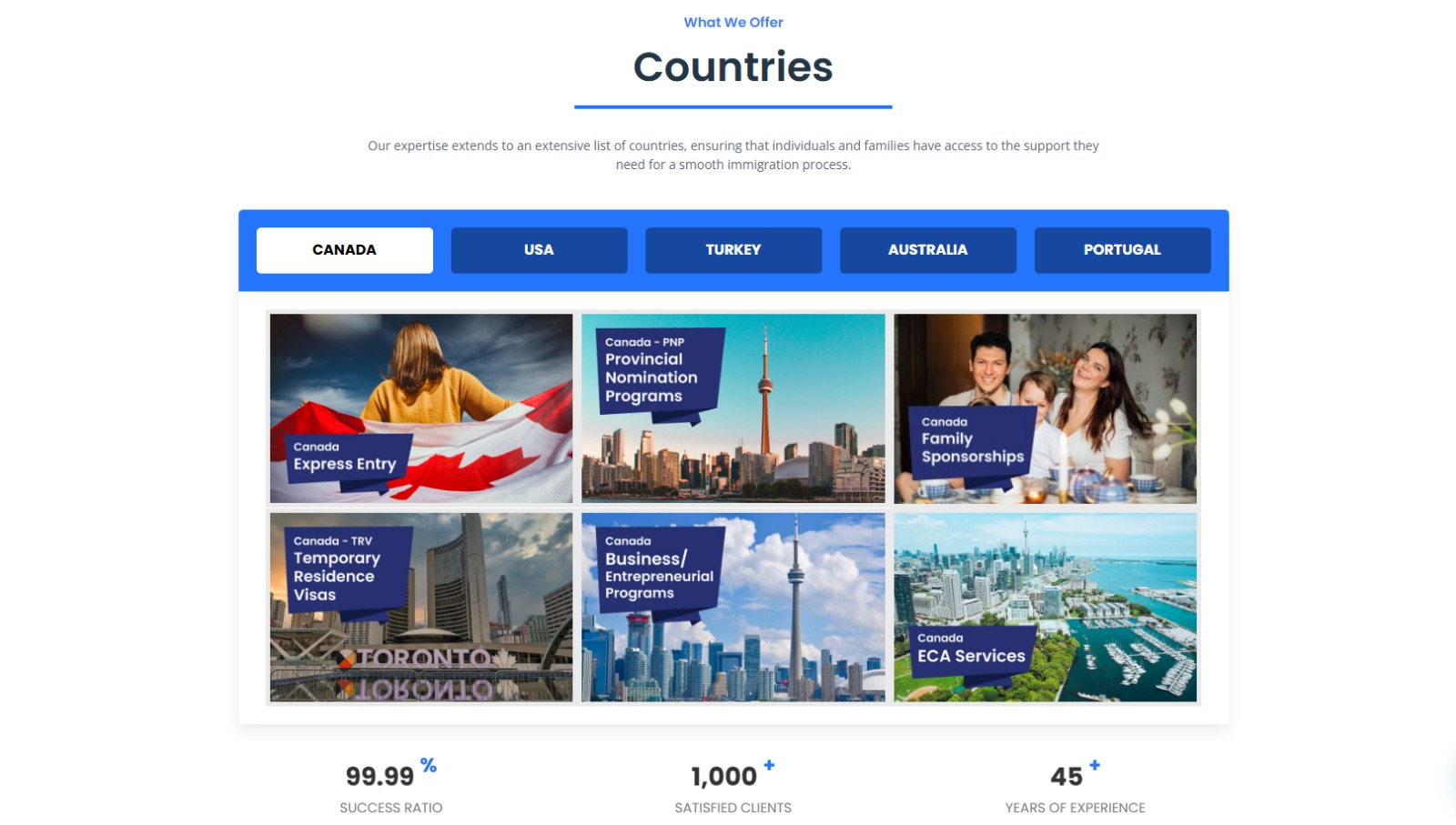Open the TURKEY tab

733,250
